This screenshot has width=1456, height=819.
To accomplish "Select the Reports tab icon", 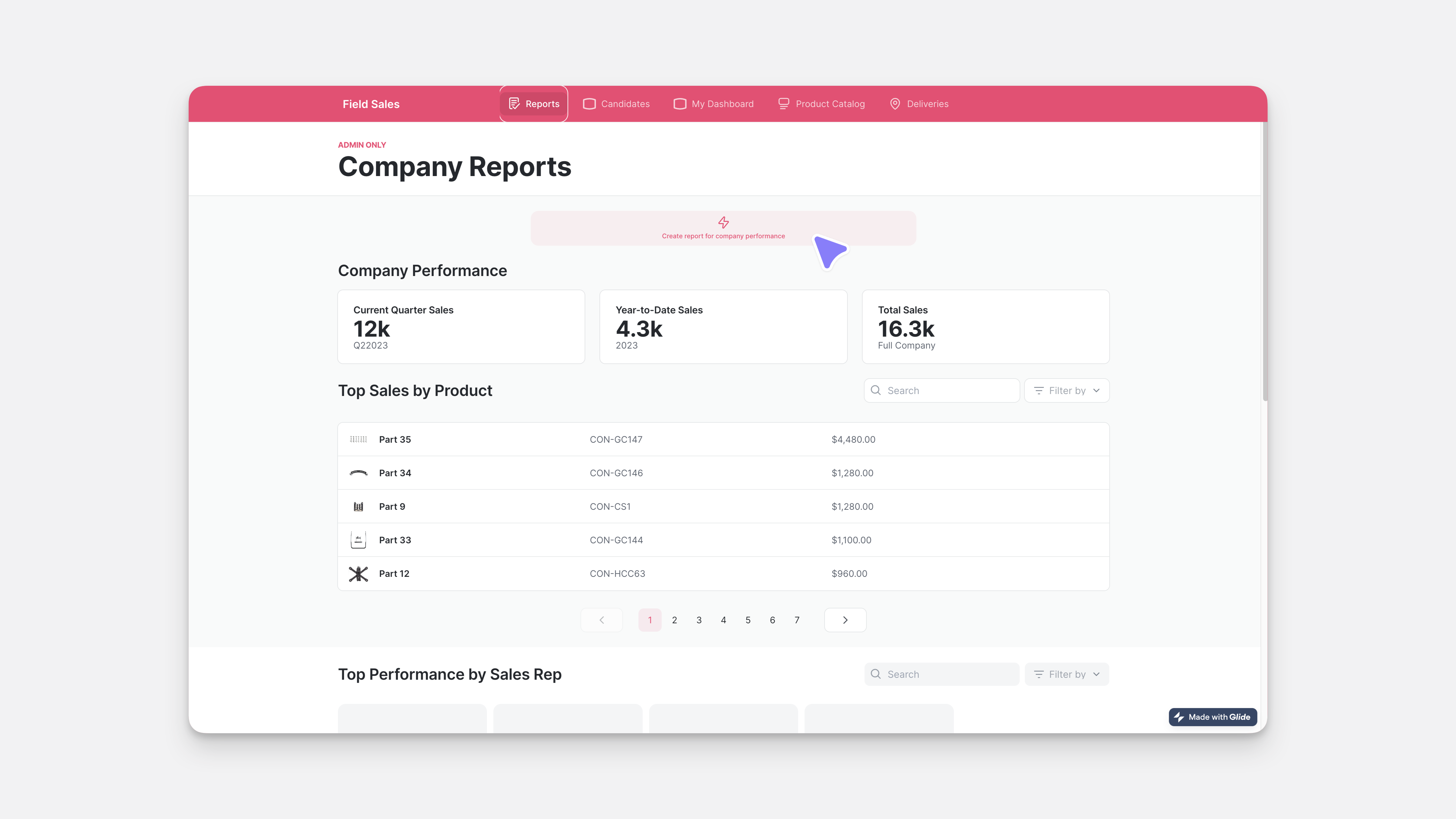I will [x=514, y=104].
